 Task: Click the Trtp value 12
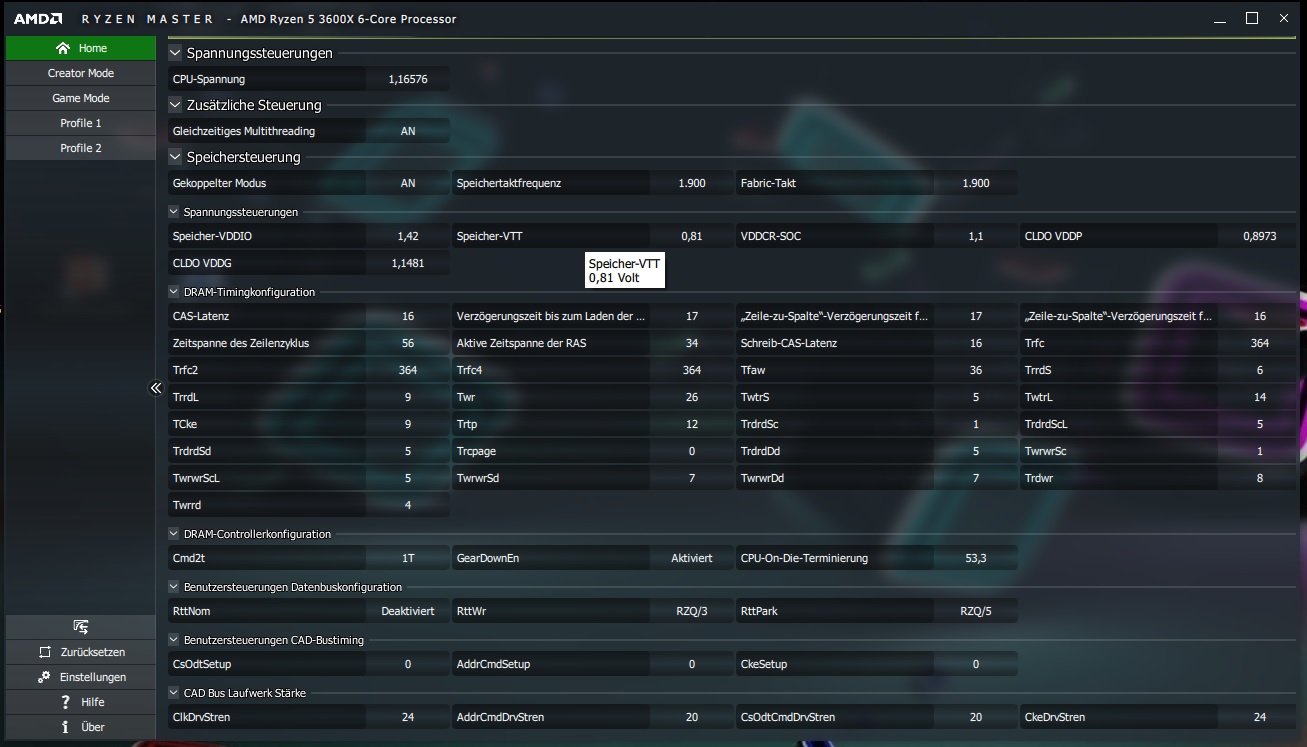coord(692,424)
